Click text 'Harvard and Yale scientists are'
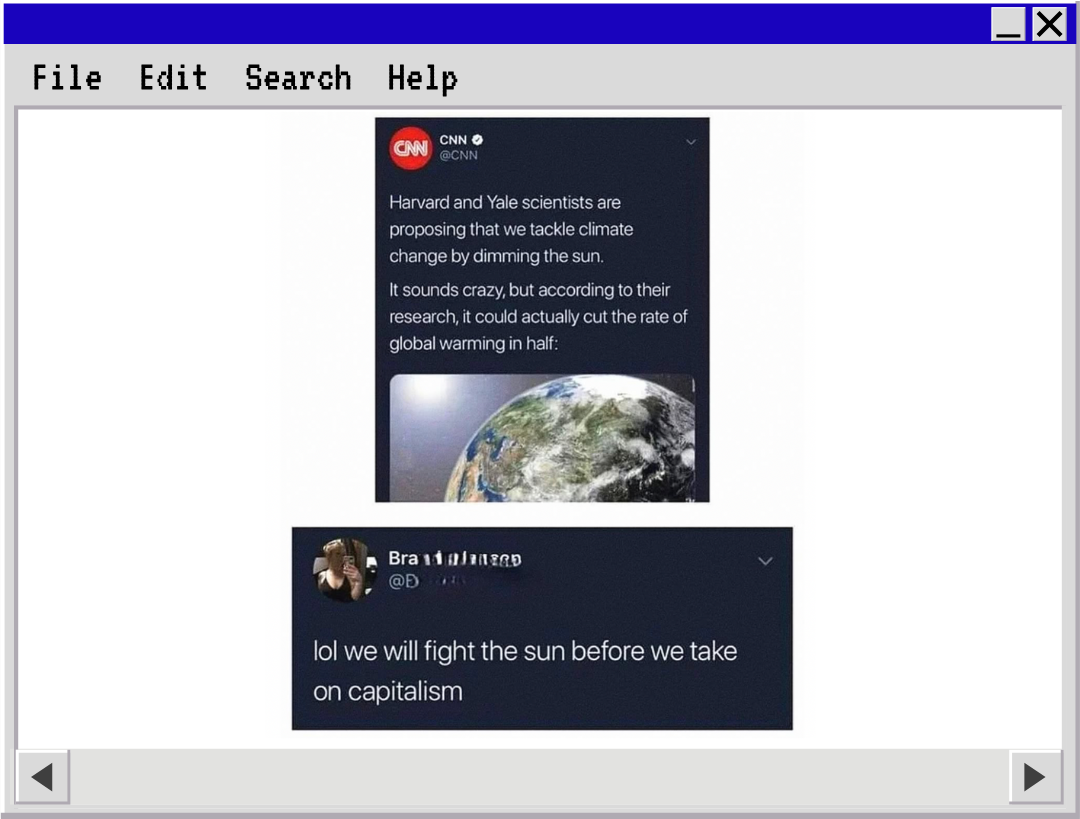 505,203
